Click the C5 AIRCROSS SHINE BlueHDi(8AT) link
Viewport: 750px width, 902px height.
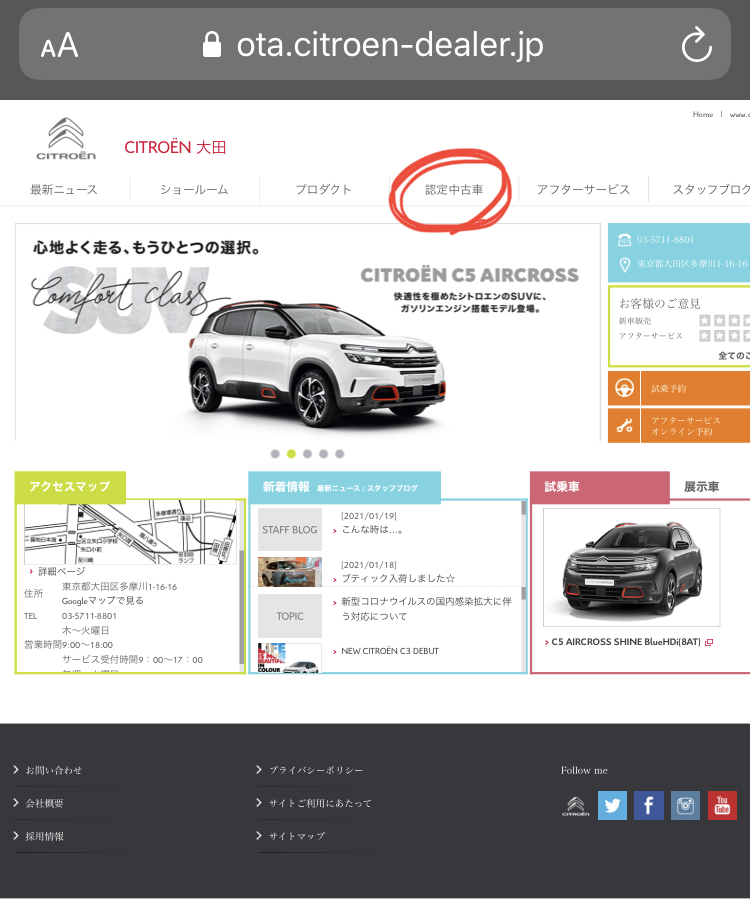point(626,642)
